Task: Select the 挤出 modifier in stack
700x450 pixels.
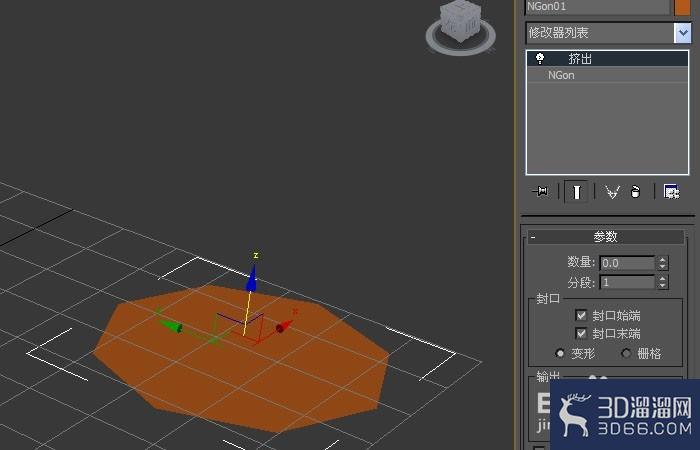Action: click(608, 58)
